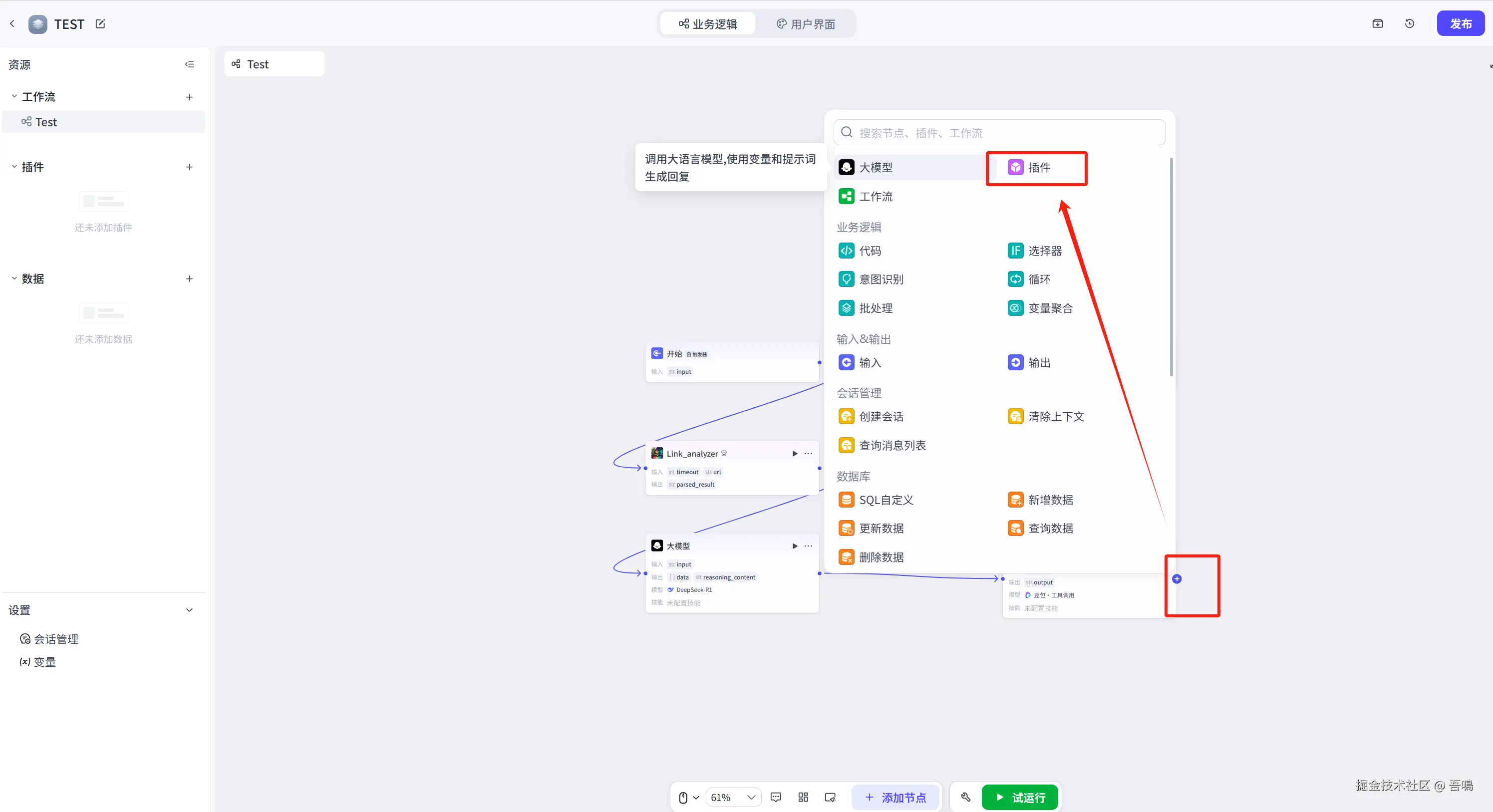Image resolution: width=1493 pixels, height=812 pixels.
Task: Open the 61% zoom level dropdown
Action: pos(733,798)
